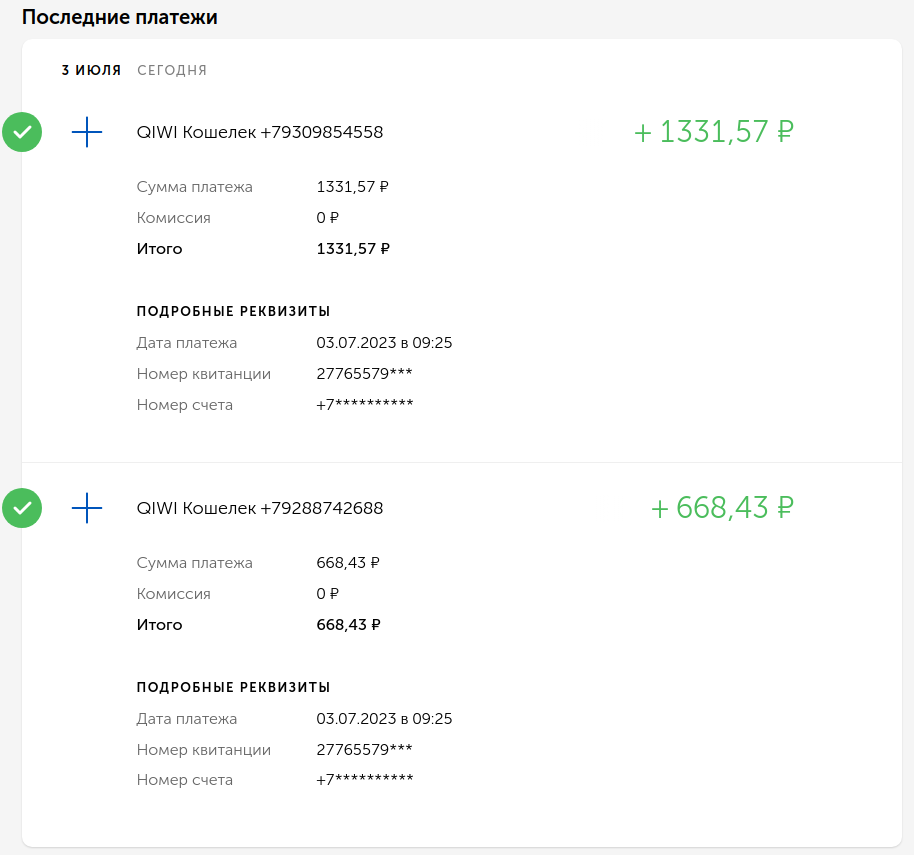Click Номер счета label in second payment
This screenshot has width=914, height=855.
184,780
